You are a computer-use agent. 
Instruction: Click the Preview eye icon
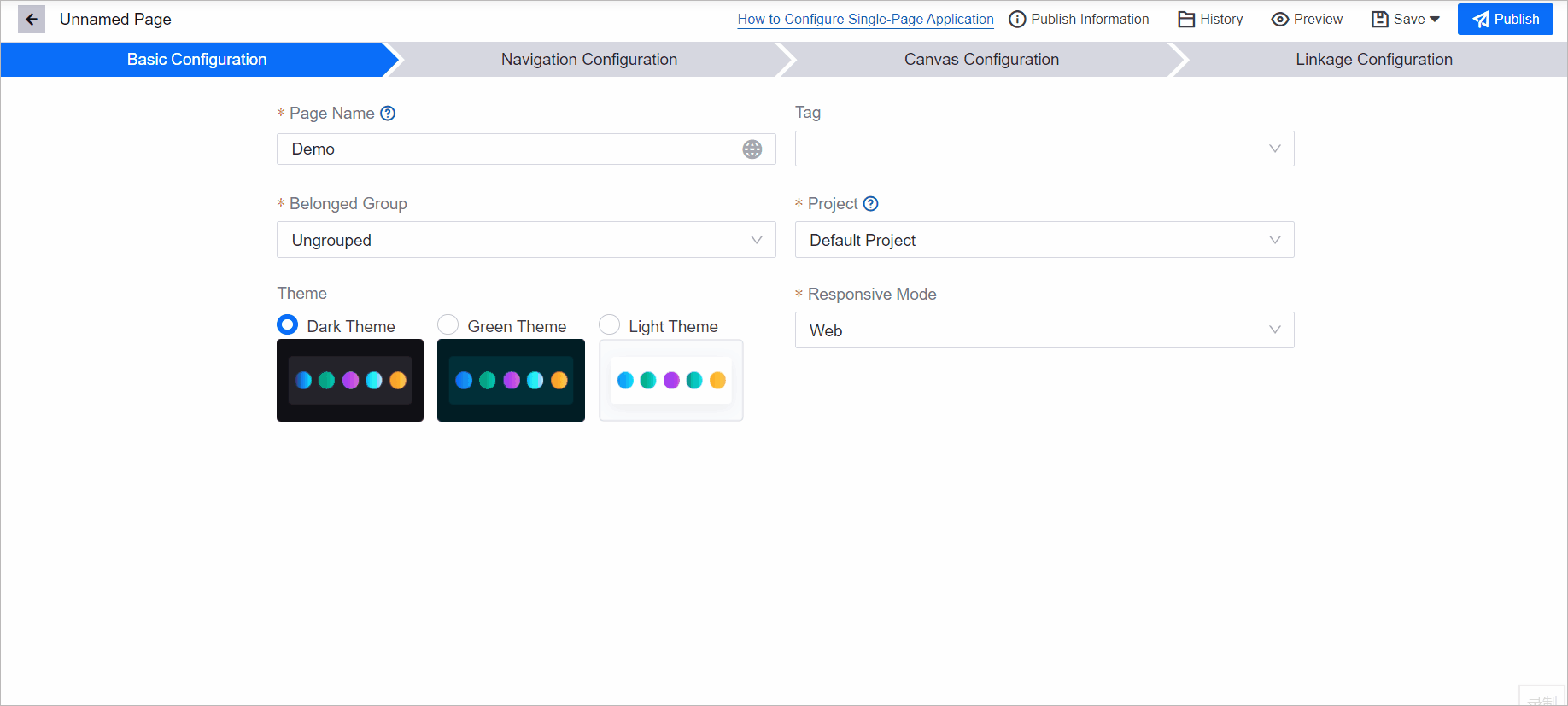1279,20
